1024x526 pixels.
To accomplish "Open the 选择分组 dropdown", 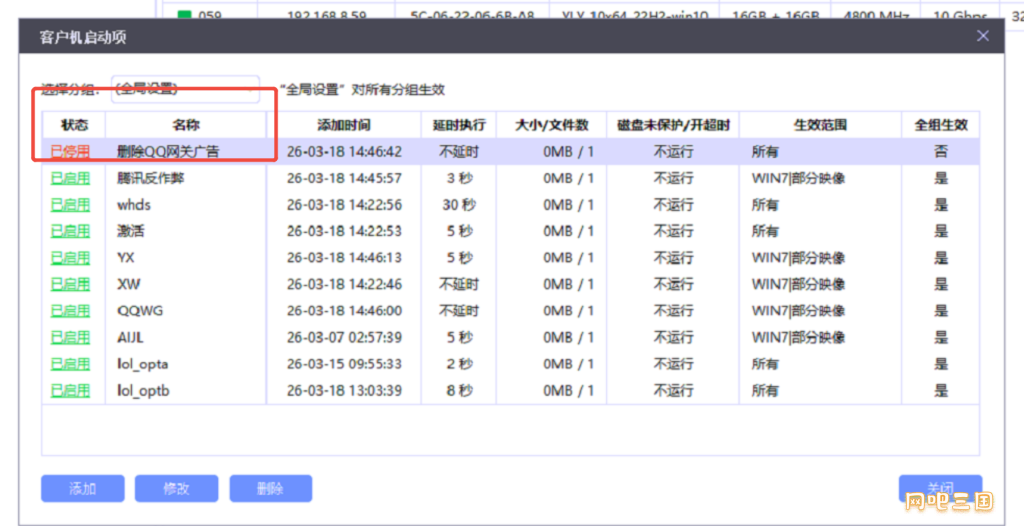I will click(x=185, y=89).
